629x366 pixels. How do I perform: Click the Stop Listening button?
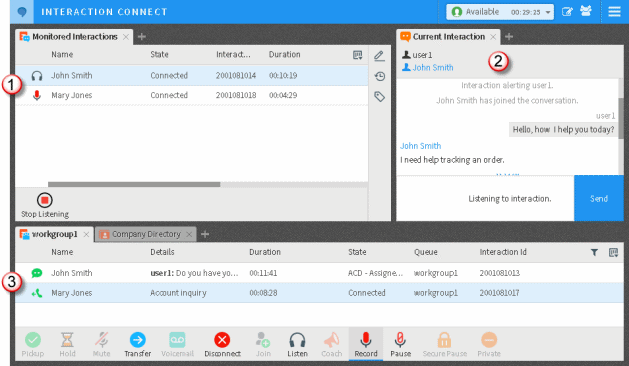coord(45,206)
